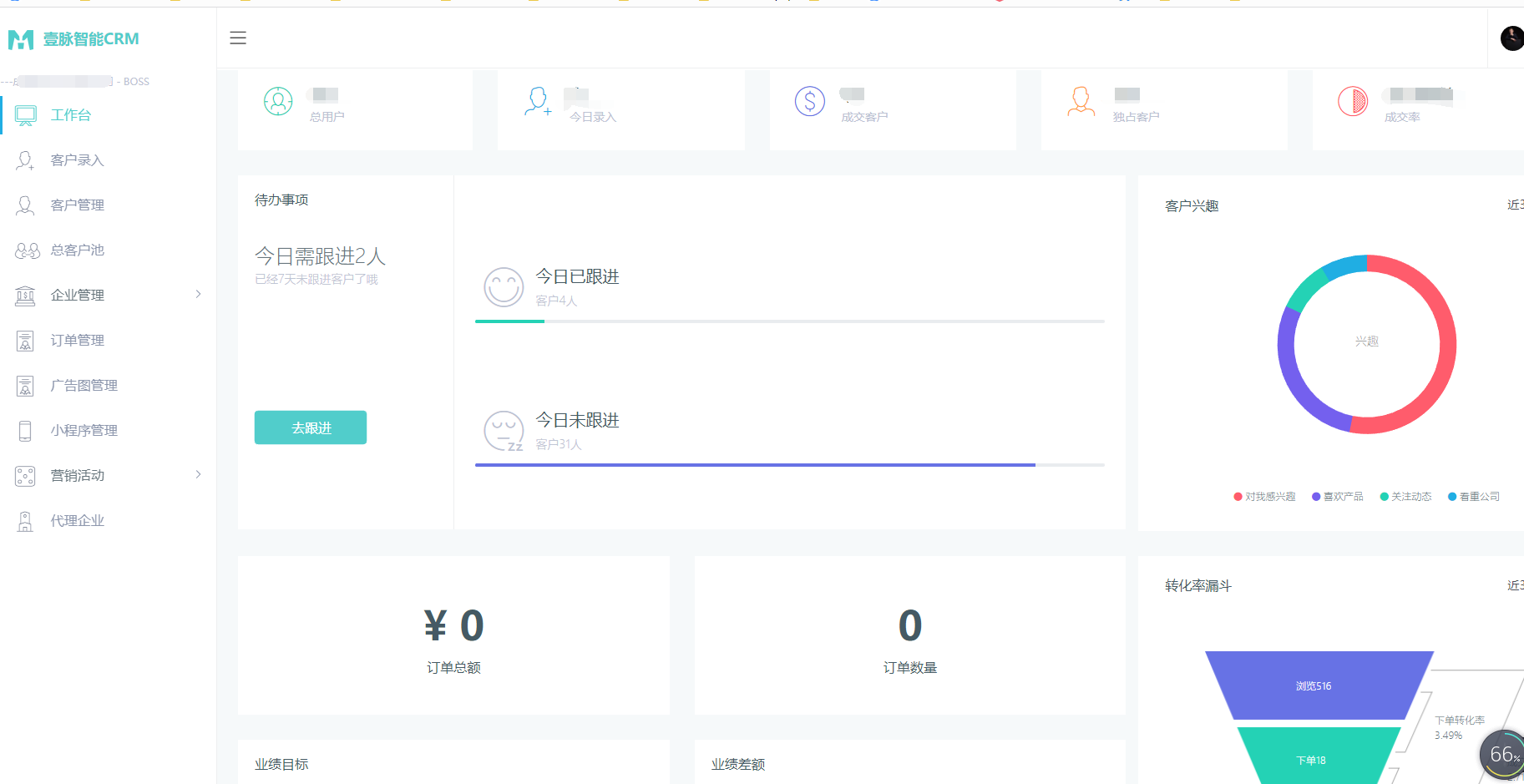Click the 成交客户 dollar icon
The width and height of the screenshot is (1524, 784).
(x=810, y=101)
